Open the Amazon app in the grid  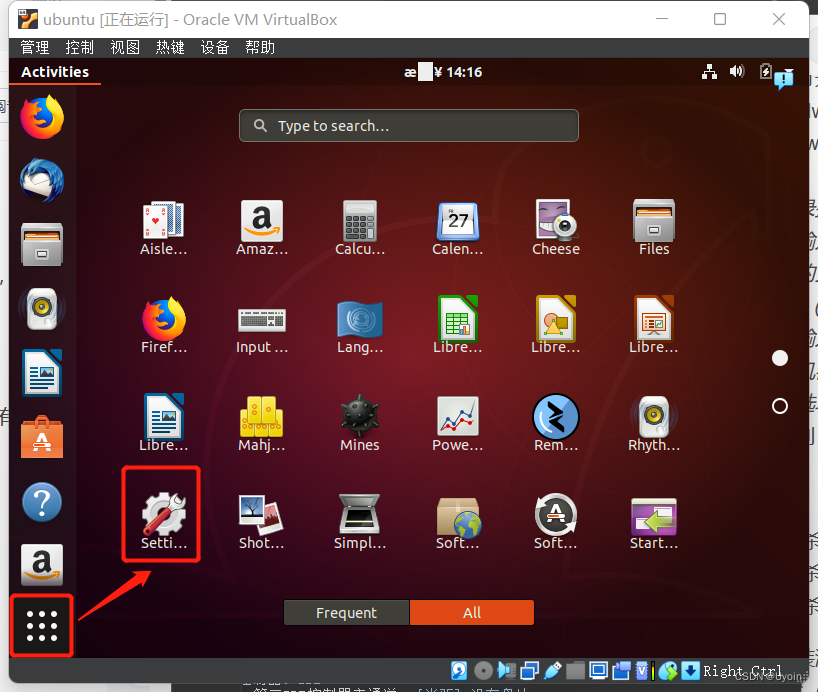coord(262,229)
